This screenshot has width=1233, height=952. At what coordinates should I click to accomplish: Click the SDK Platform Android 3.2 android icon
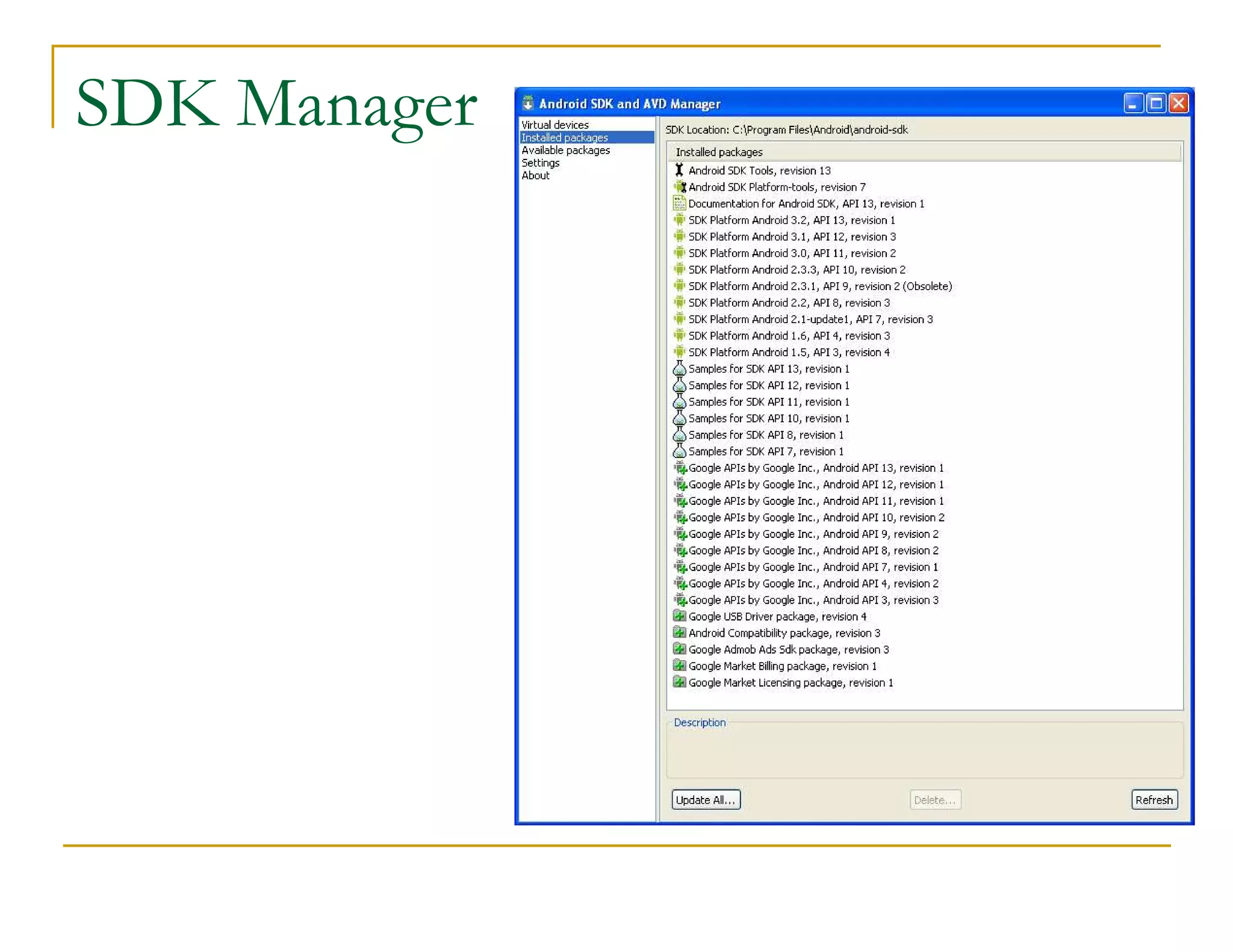coord(679,220)
